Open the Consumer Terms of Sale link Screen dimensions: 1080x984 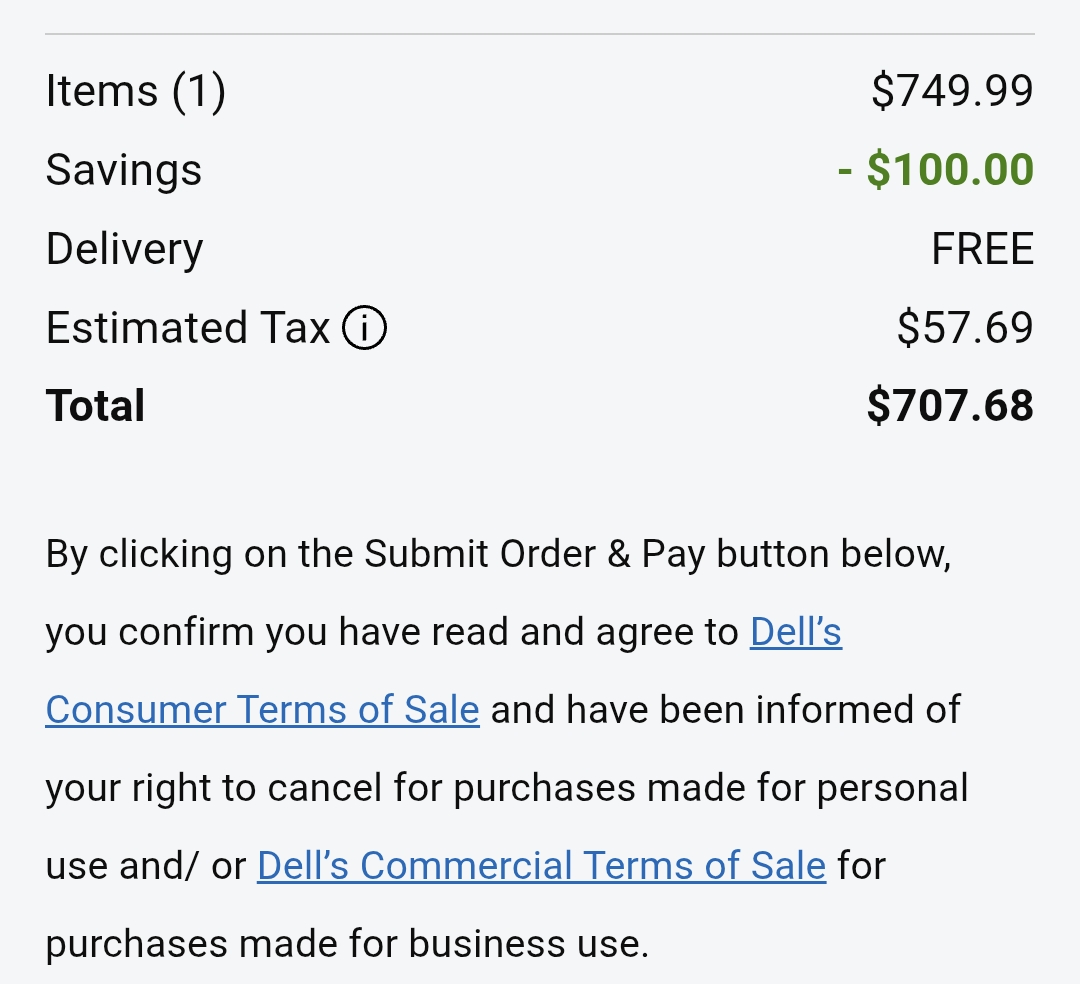pyautogui.click(x=262, y=710)
